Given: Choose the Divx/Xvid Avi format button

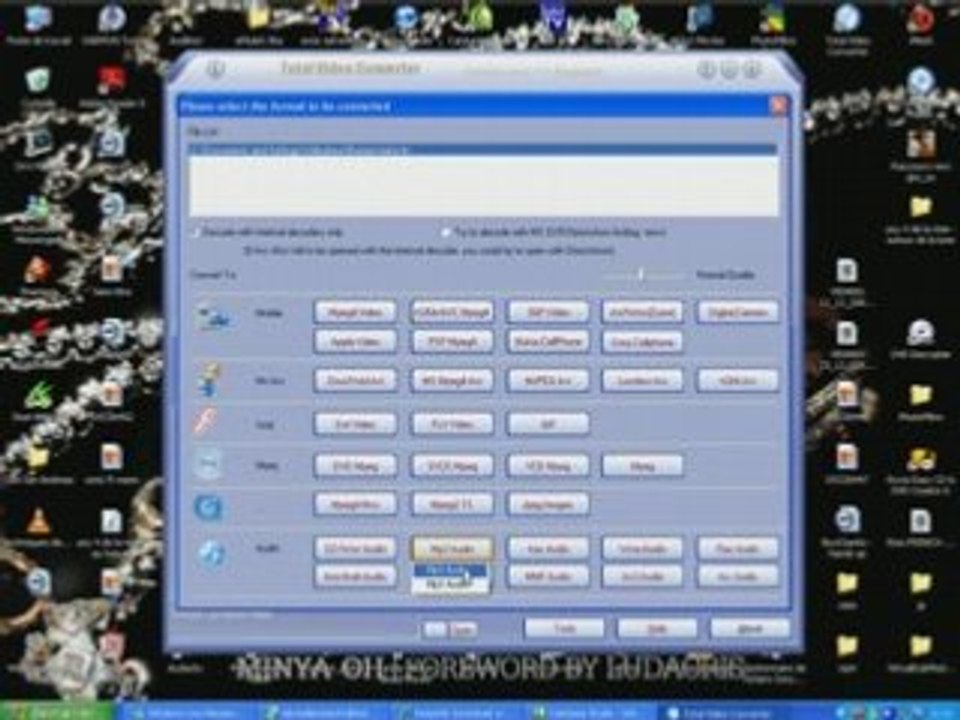Looking at the screenshot, I should (x=355, y=380).
